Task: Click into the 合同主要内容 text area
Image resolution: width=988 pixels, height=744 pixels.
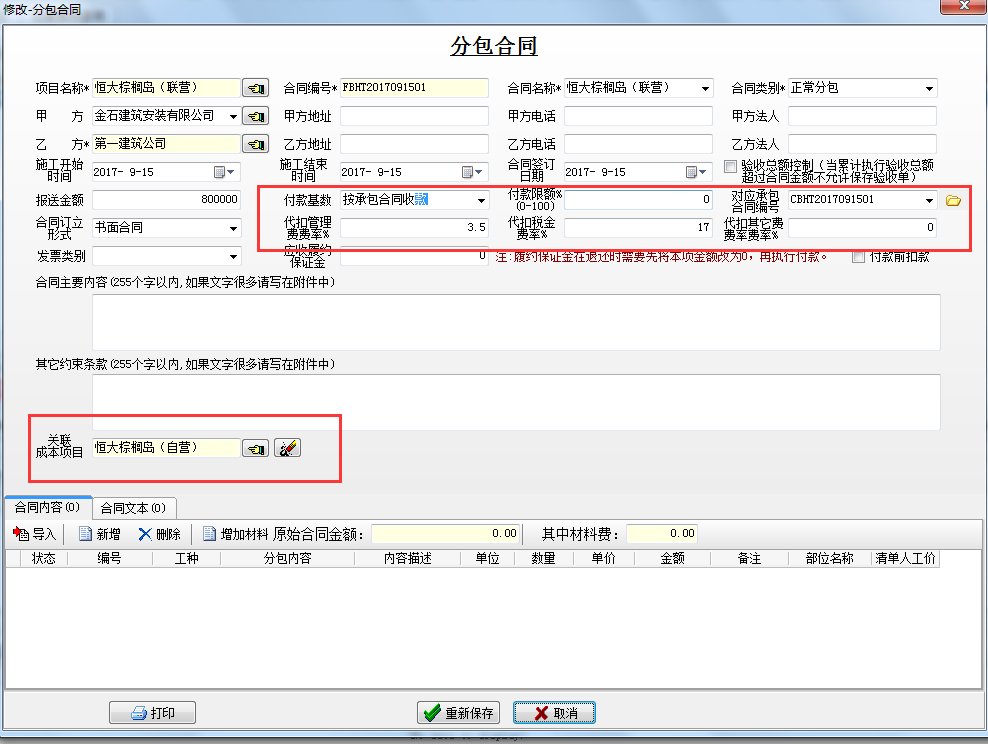Action: [x=516, y=322]
